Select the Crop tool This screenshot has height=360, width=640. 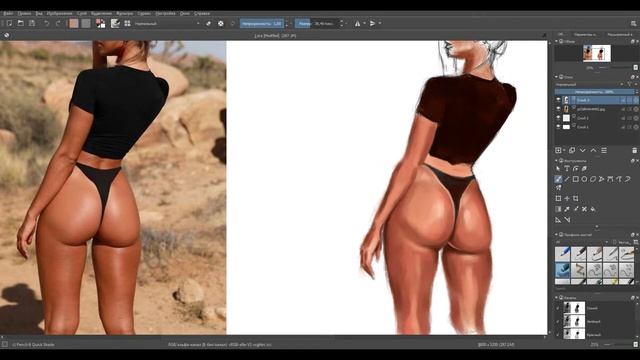pos(576,198)
